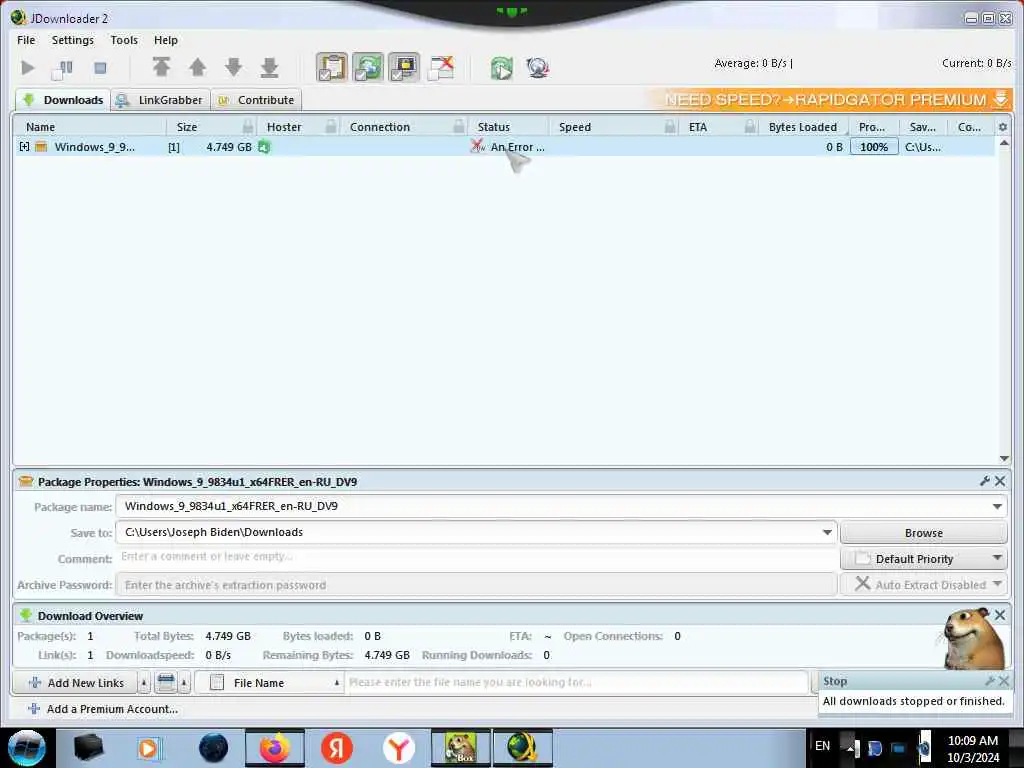The height and width of the screenshot is (768, 1024).
Task: Open the Settings menu
Action: coord(72,40)
